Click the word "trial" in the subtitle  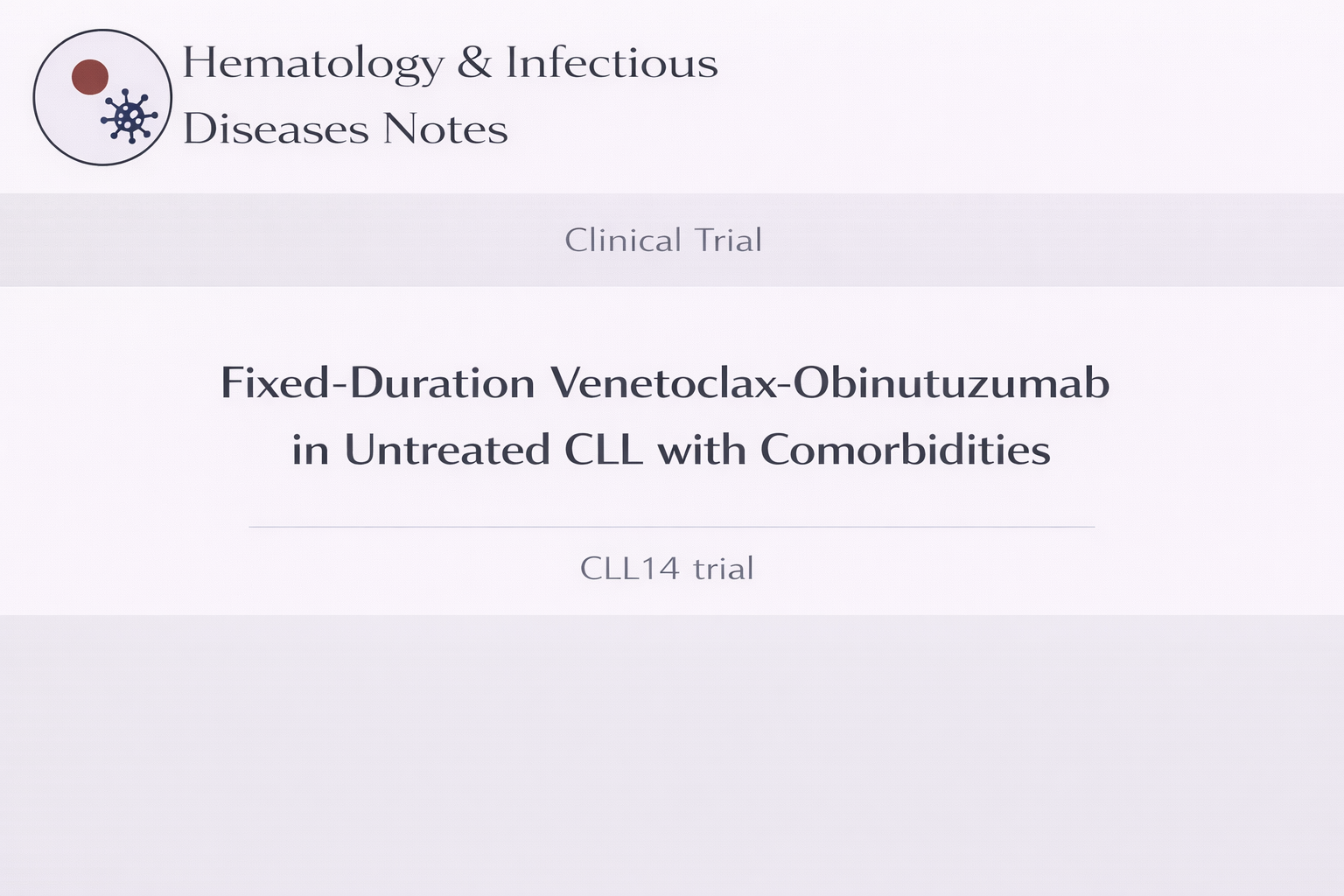723,569
